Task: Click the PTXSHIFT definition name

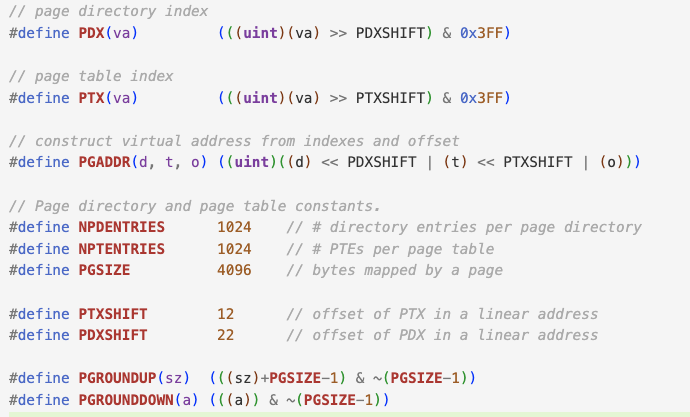Action: point(113,314)
